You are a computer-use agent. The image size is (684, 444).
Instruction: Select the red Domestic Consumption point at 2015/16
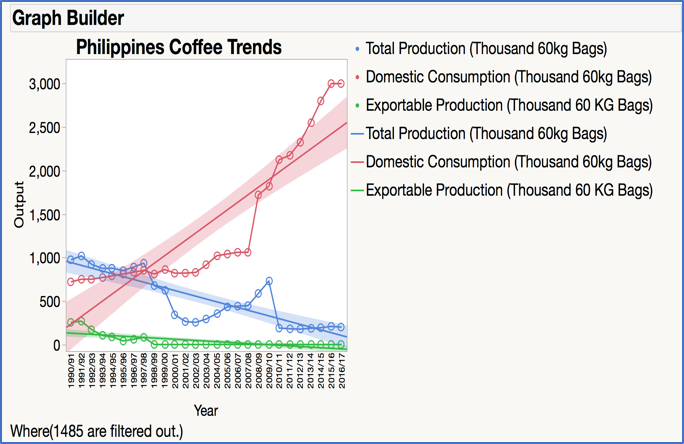(x=331, y=83)
